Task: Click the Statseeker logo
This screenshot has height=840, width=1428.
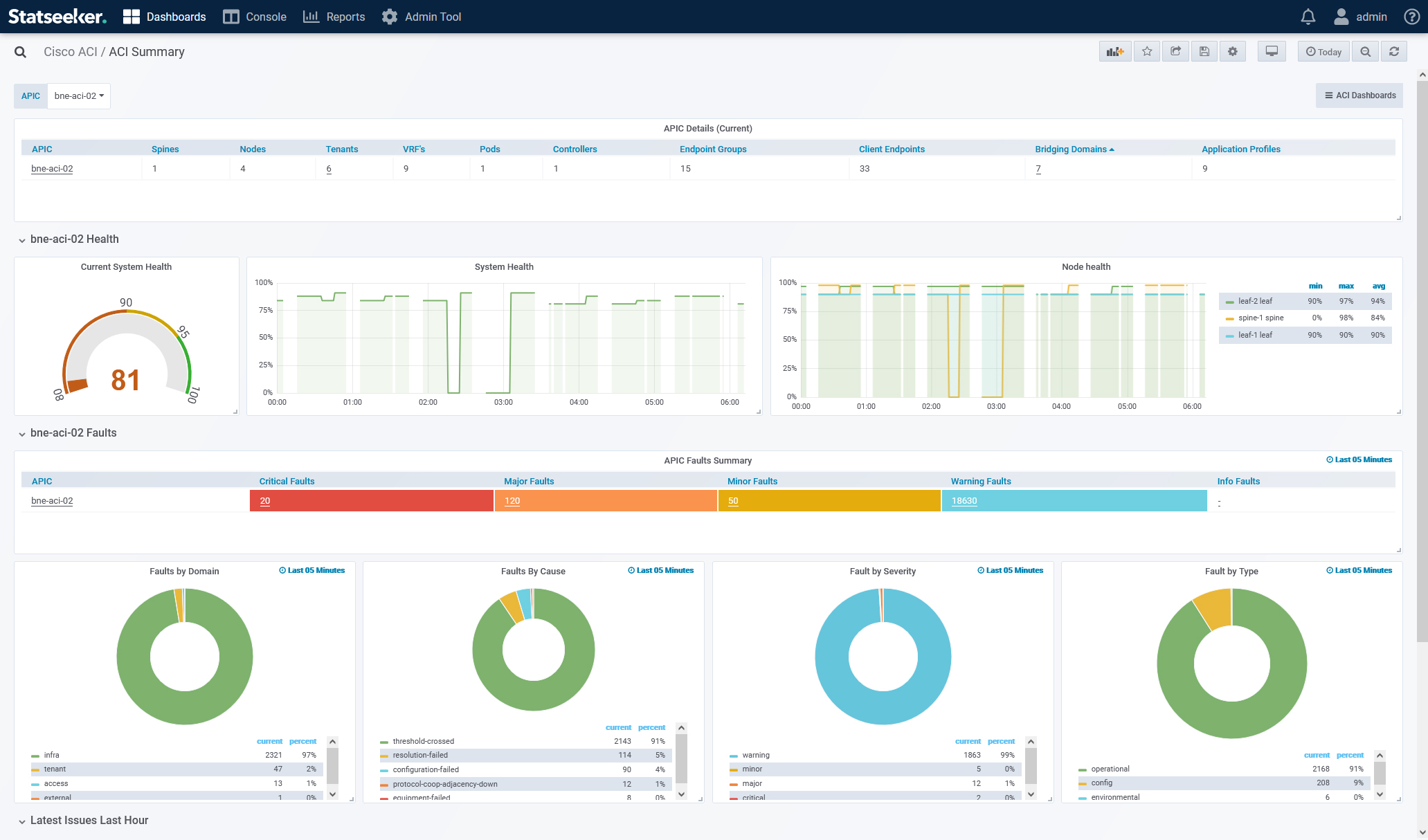Action: (x=57, y=17)
